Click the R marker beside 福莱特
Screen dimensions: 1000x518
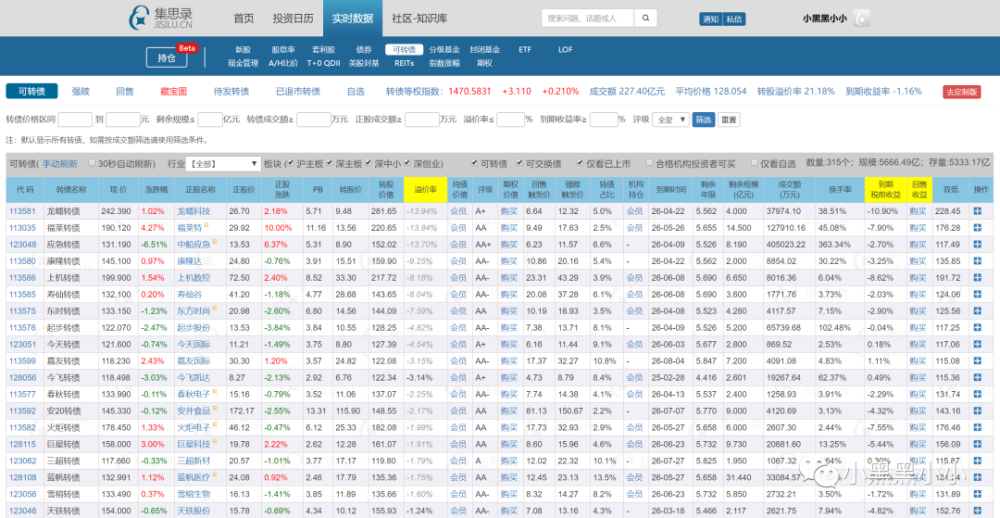[x=206, y=226]
